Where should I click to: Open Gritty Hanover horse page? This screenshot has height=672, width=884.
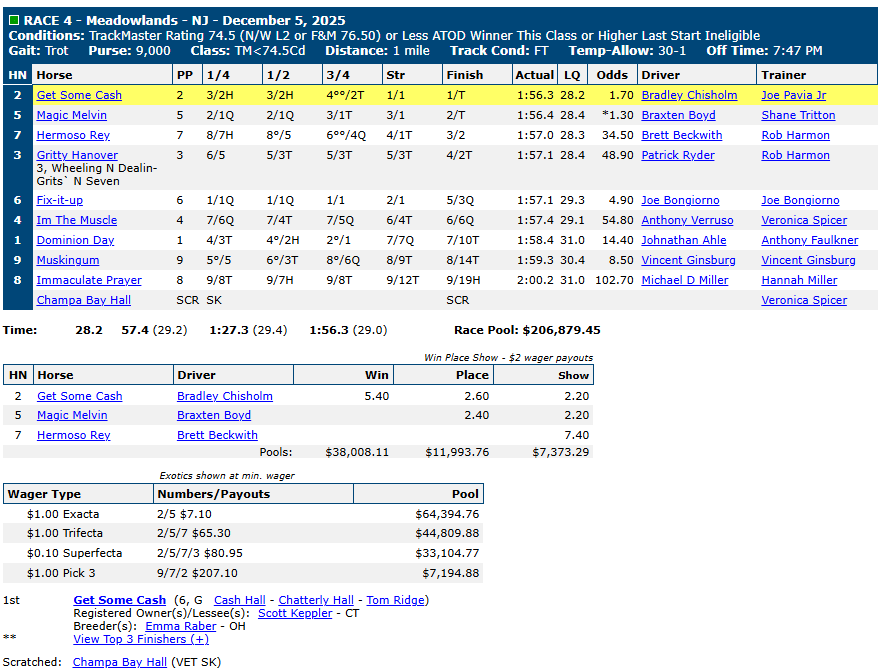(x=77, y=155)
